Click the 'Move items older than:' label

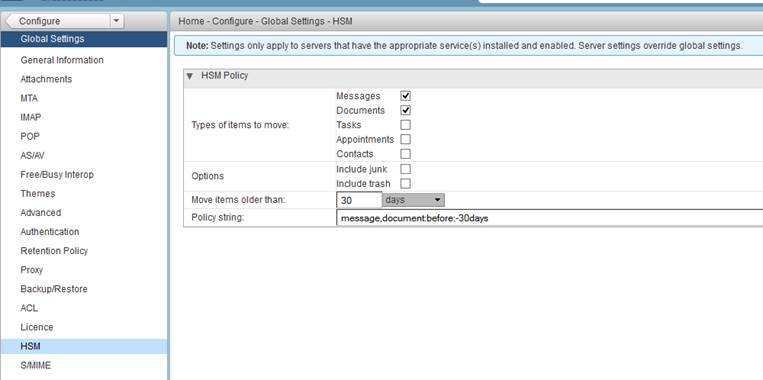click(x=238, y=200)
